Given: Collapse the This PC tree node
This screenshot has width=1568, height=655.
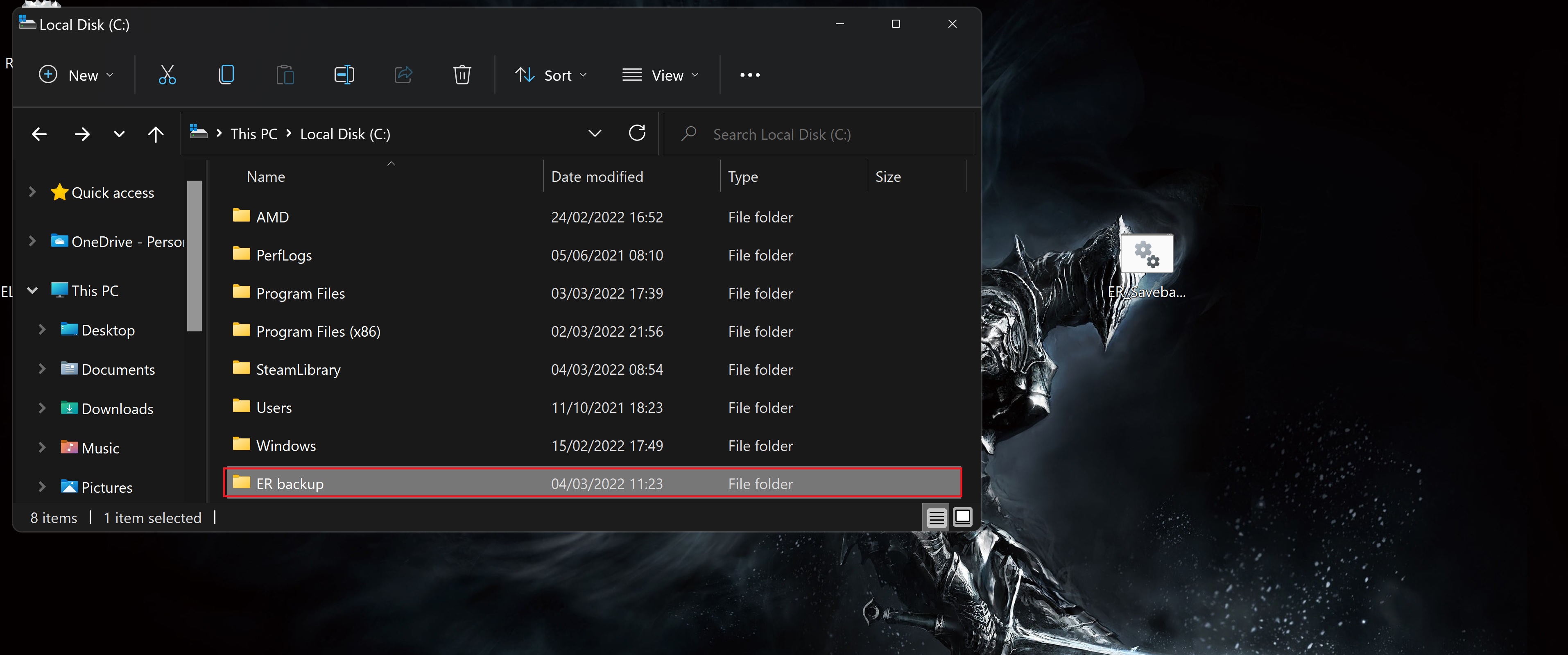Looking at the screenshot, I should 32,290.
